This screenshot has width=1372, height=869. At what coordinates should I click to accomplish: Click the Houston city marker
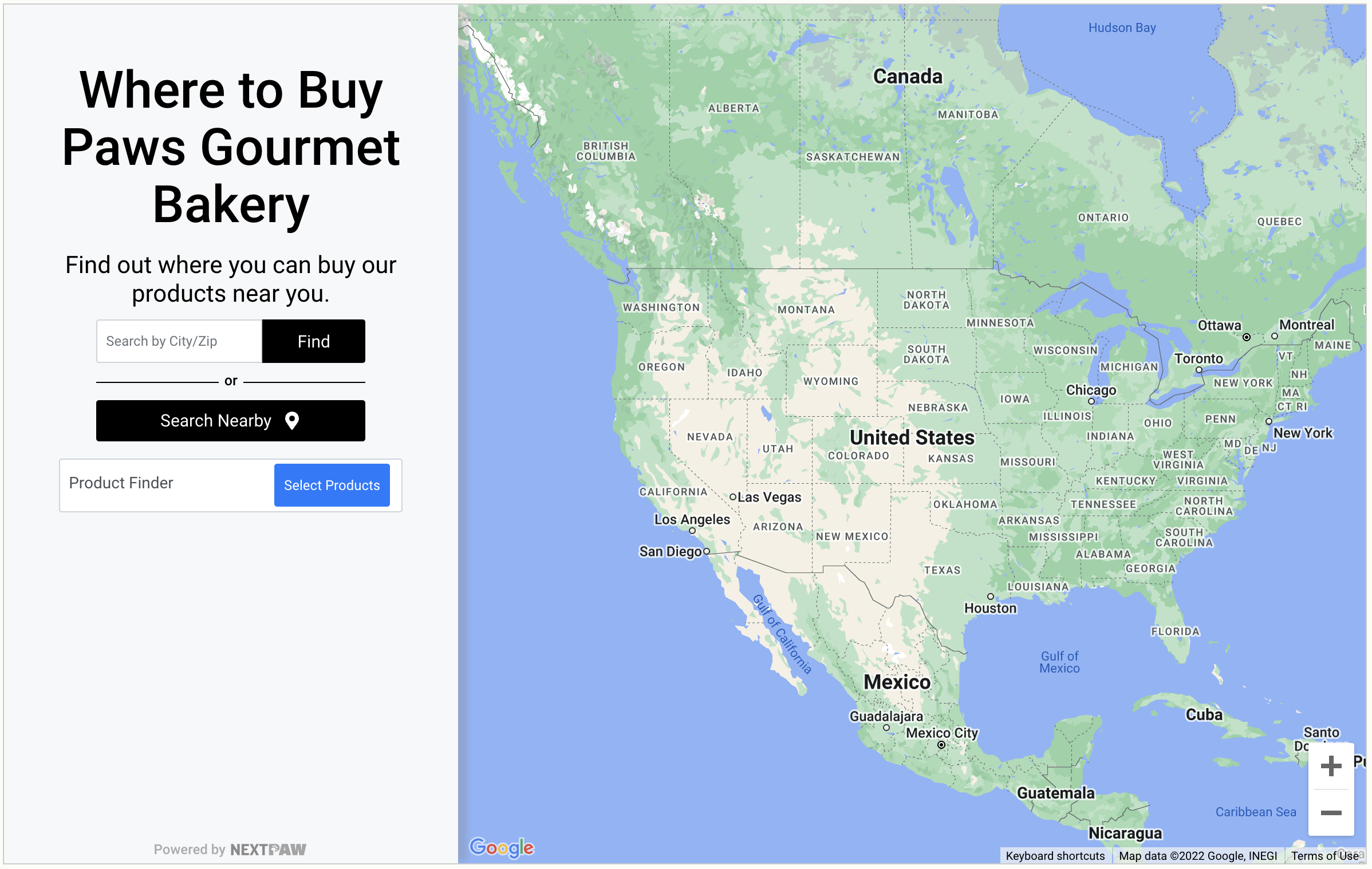tap(990, 597)
